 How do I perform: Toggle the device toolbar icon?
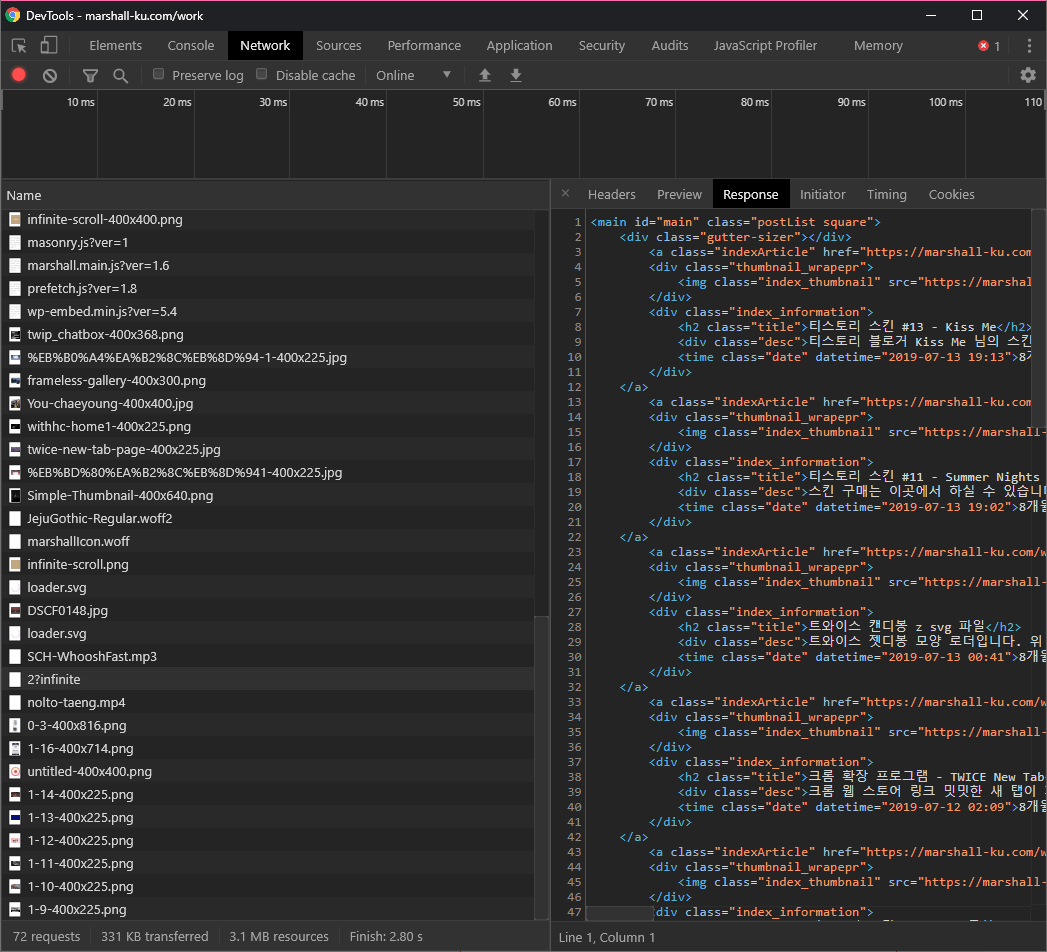49,46
